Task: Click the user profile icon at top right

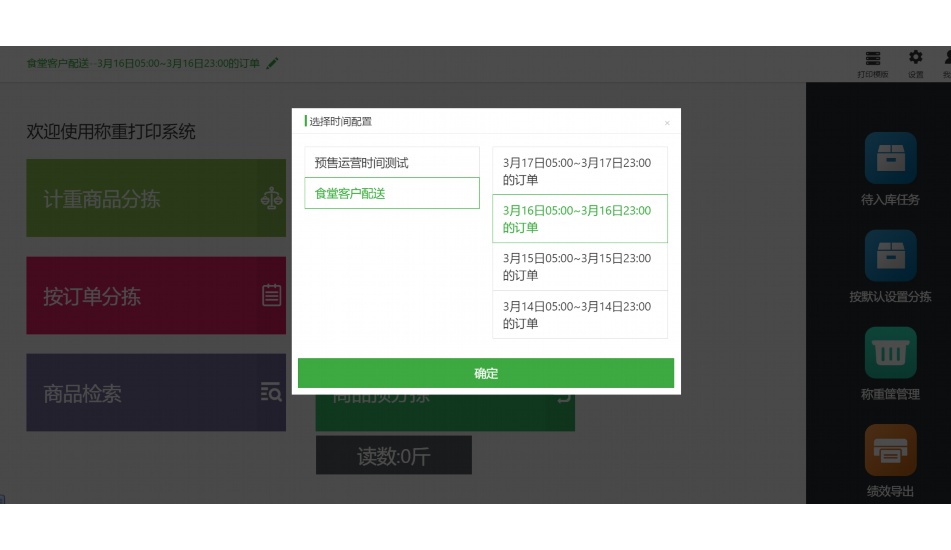Action: tap(945, 59)
